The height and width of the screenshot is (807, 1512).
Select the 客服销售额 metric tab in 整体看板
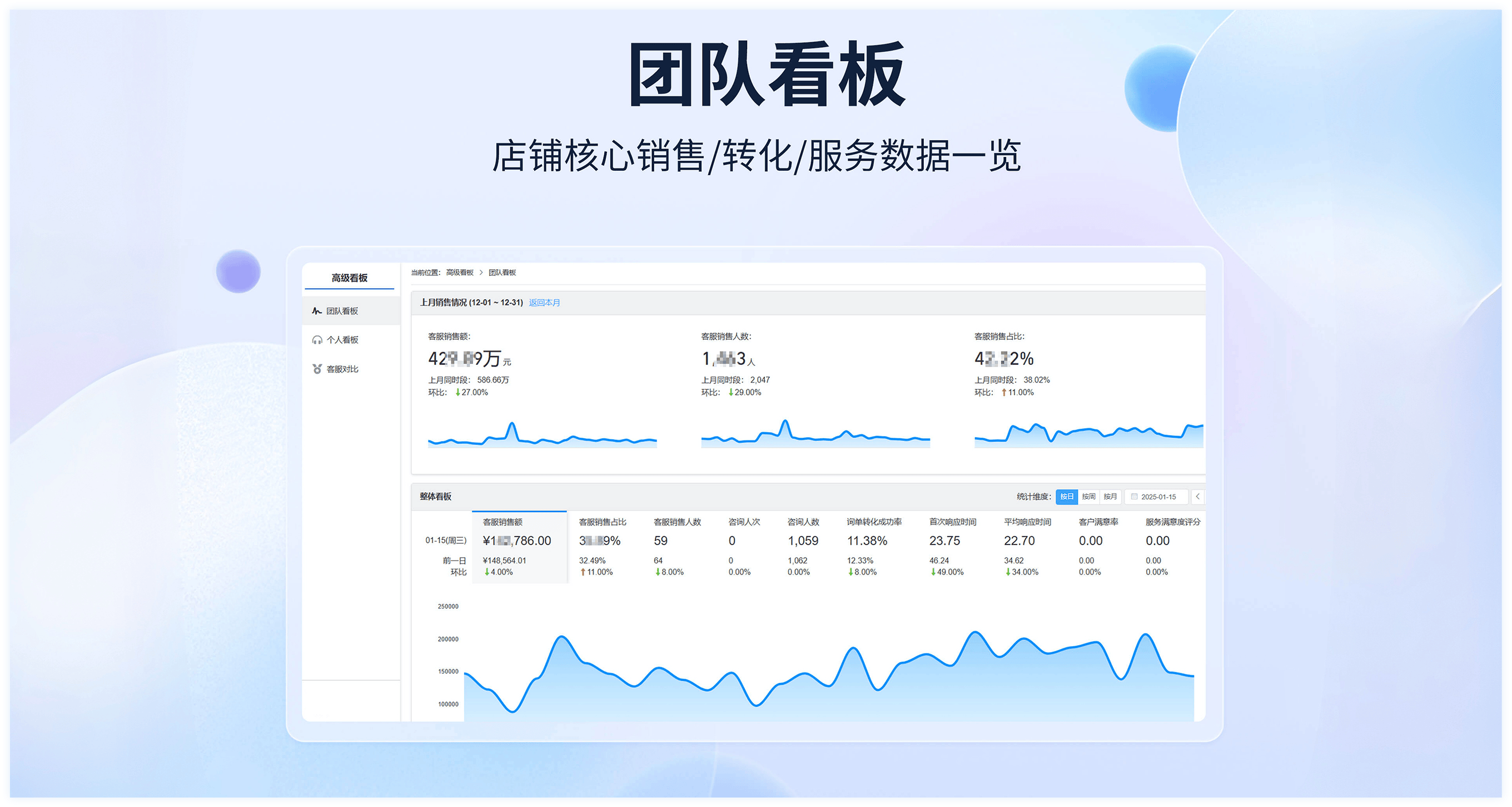pos(519,546)
